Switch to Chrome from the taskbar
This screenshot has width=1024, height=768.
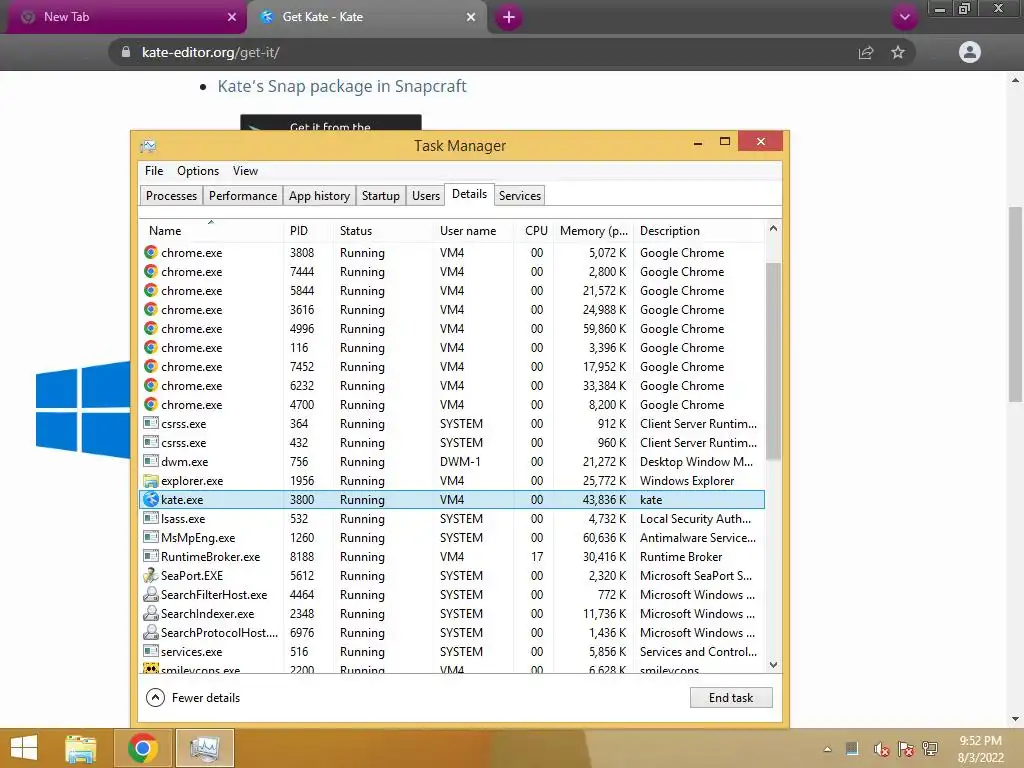click(143, 748)
